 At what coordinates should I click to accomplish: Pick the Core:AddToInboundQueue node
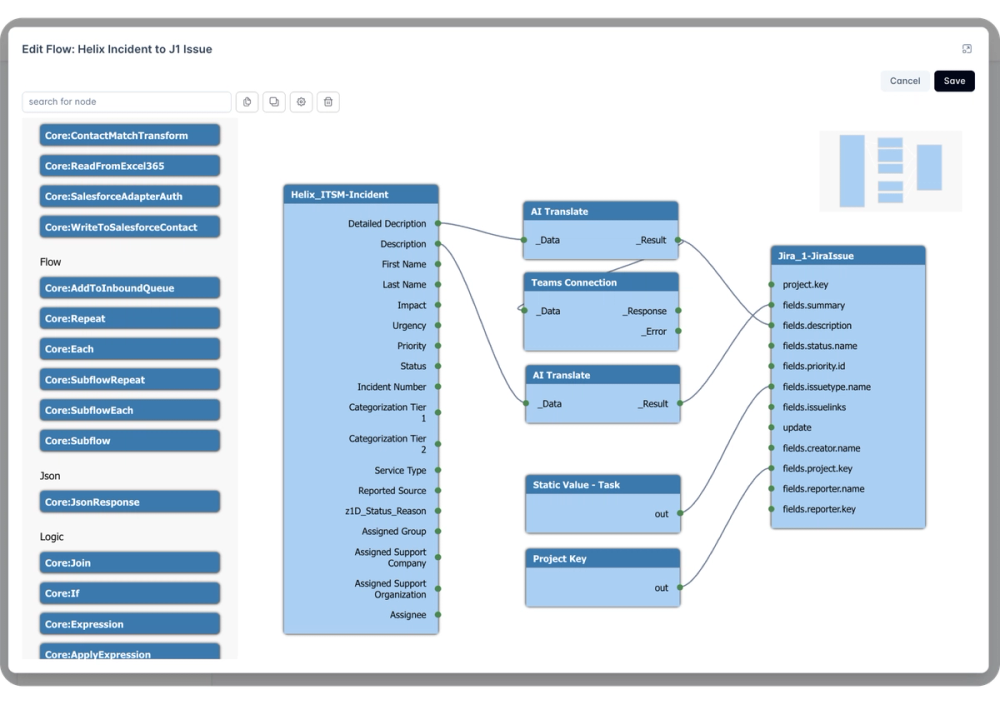click(129, 288)
